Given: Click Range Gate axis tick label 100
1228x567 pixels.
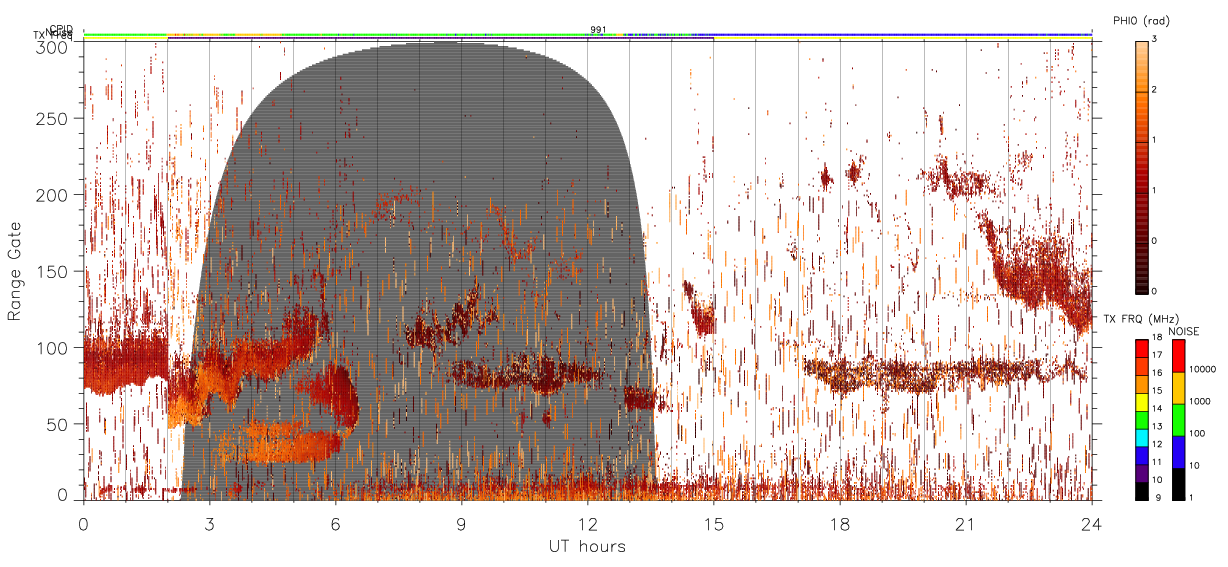Looking at the screenshot, I should click(x=53, y=348).
